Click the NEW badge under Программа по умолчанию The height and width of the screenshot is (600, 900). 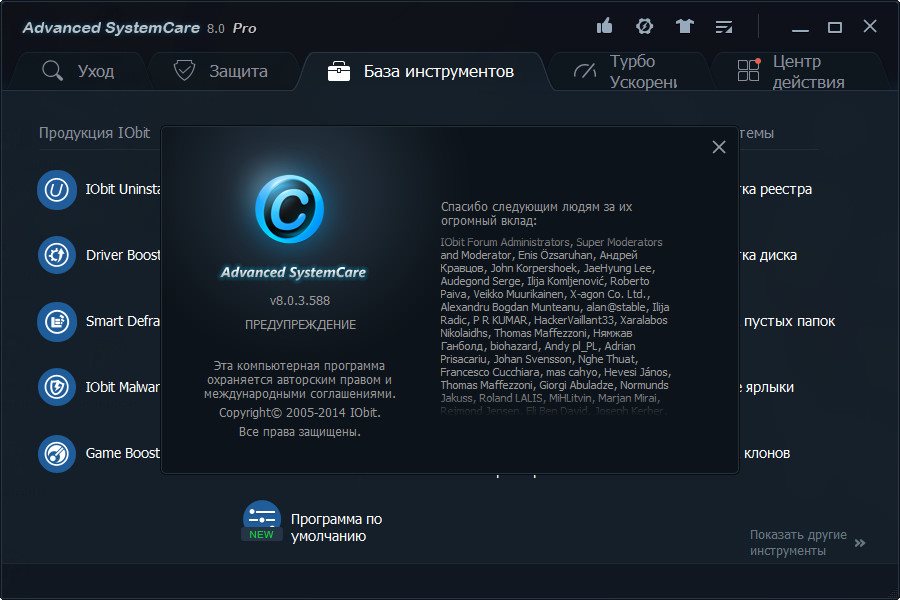click(261, 535)
